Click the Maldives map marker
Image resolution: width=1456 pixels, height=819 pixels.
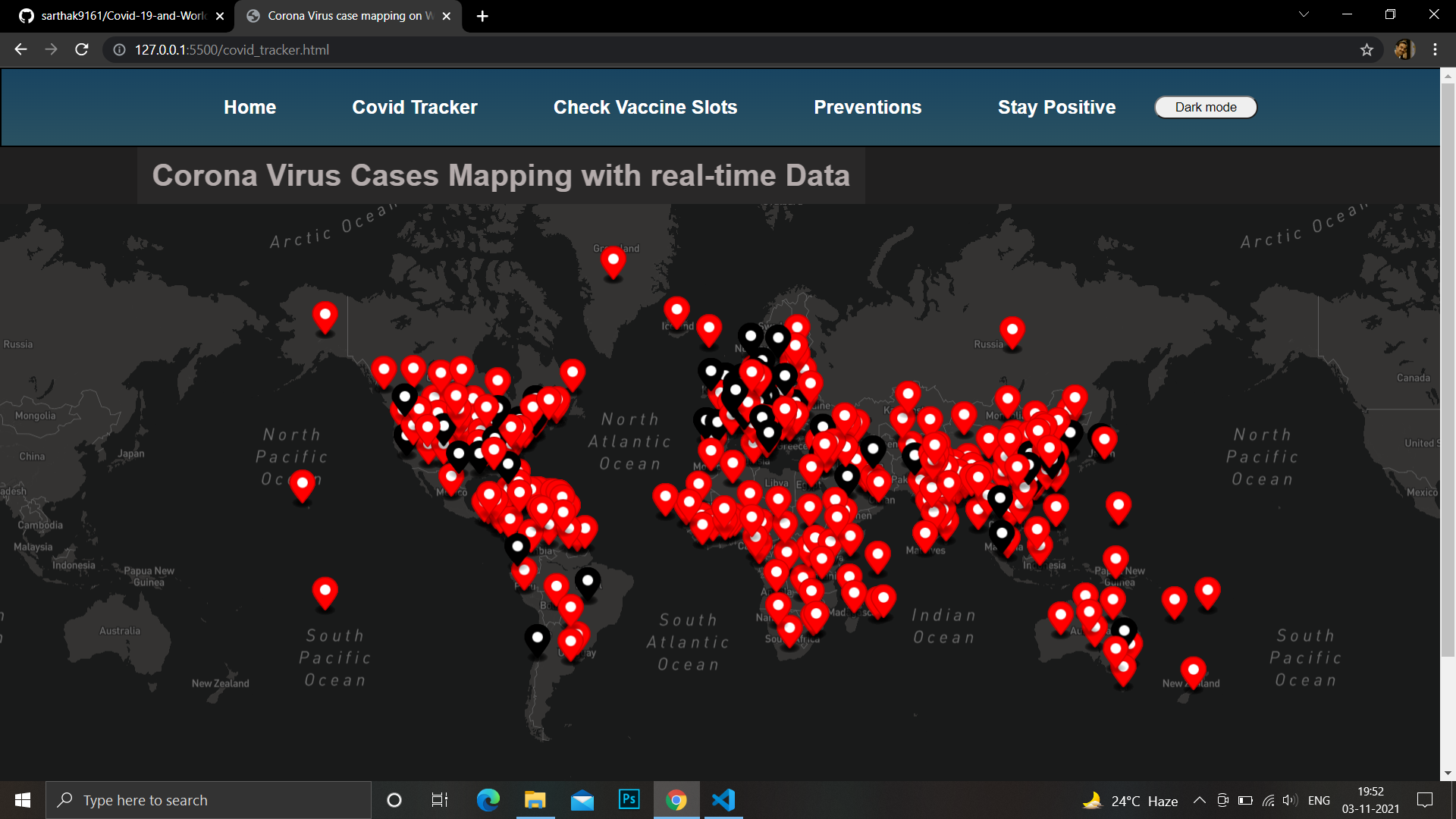point(924,537)
